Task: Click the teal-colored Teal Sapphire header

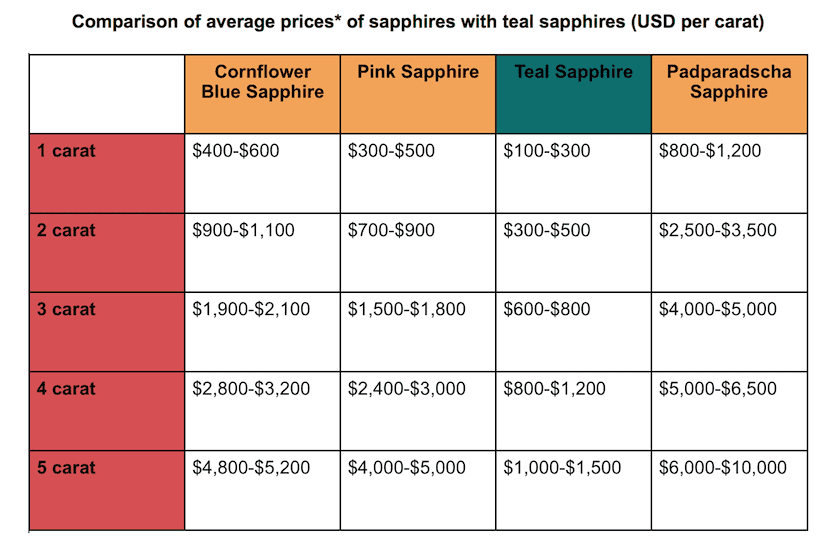Action: coord(573,72)
